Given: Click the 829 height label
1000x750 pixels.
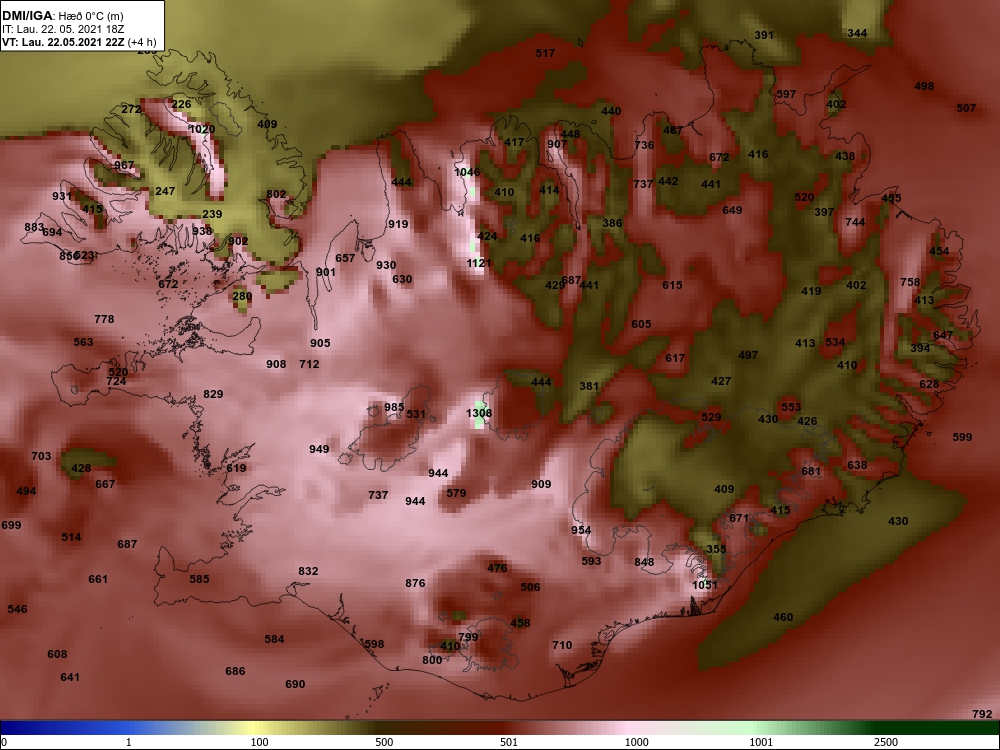Looking at the screenshot, I should coord(213,394).
